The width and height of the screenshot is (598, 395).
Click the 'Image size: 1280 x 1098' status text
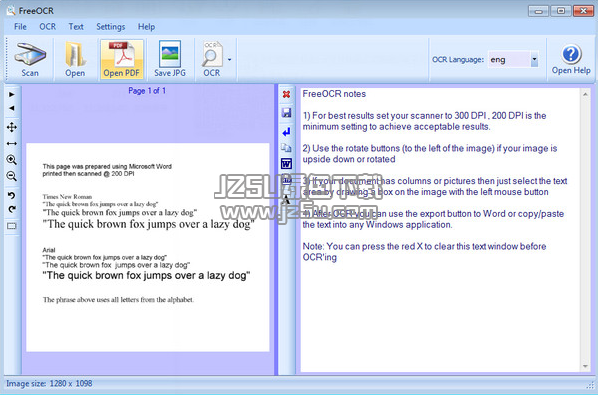(x=49, y=384)
